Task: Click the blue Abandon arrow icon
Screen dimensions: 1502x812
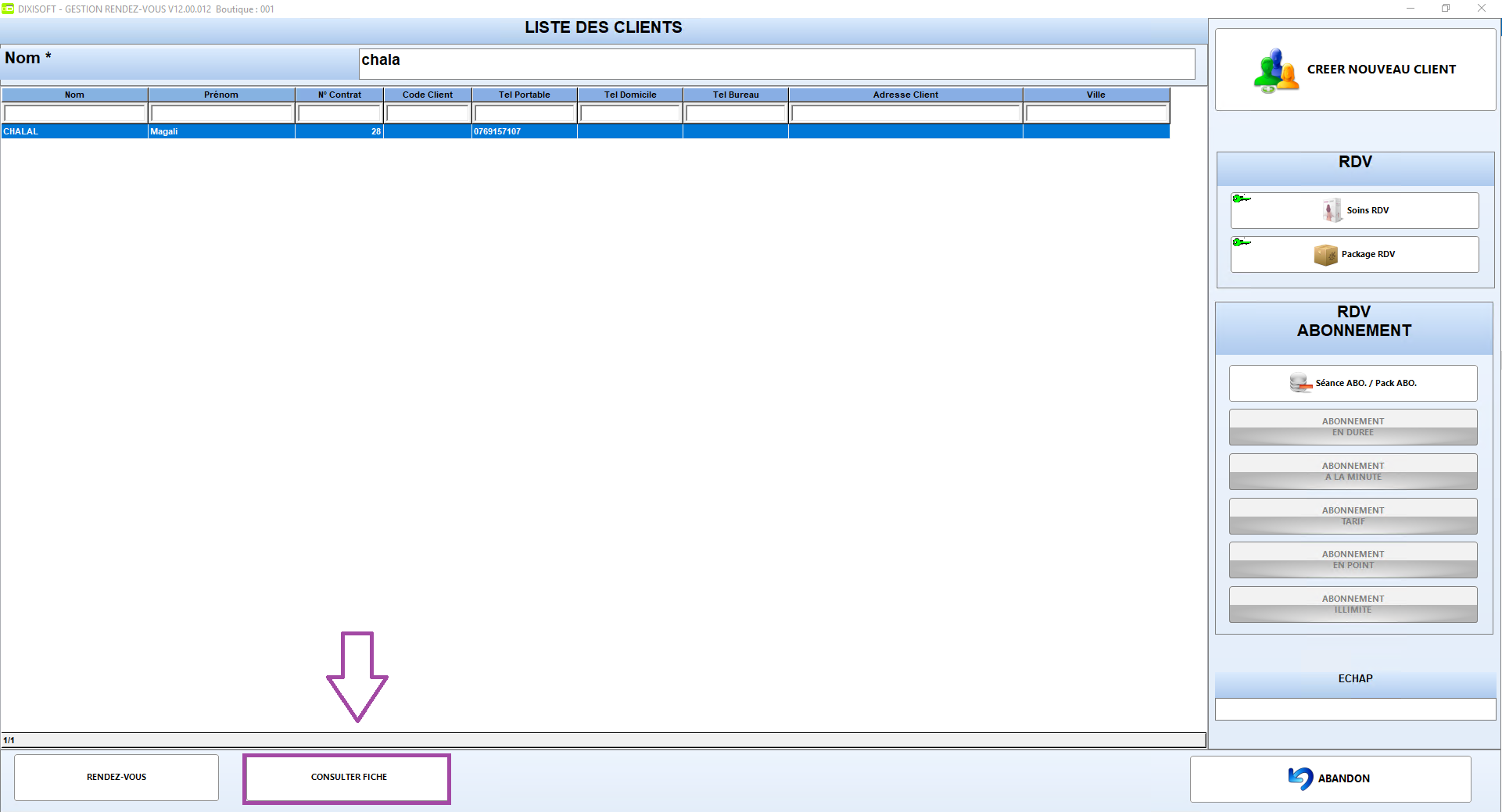Action: click(x=1301, y=778)
